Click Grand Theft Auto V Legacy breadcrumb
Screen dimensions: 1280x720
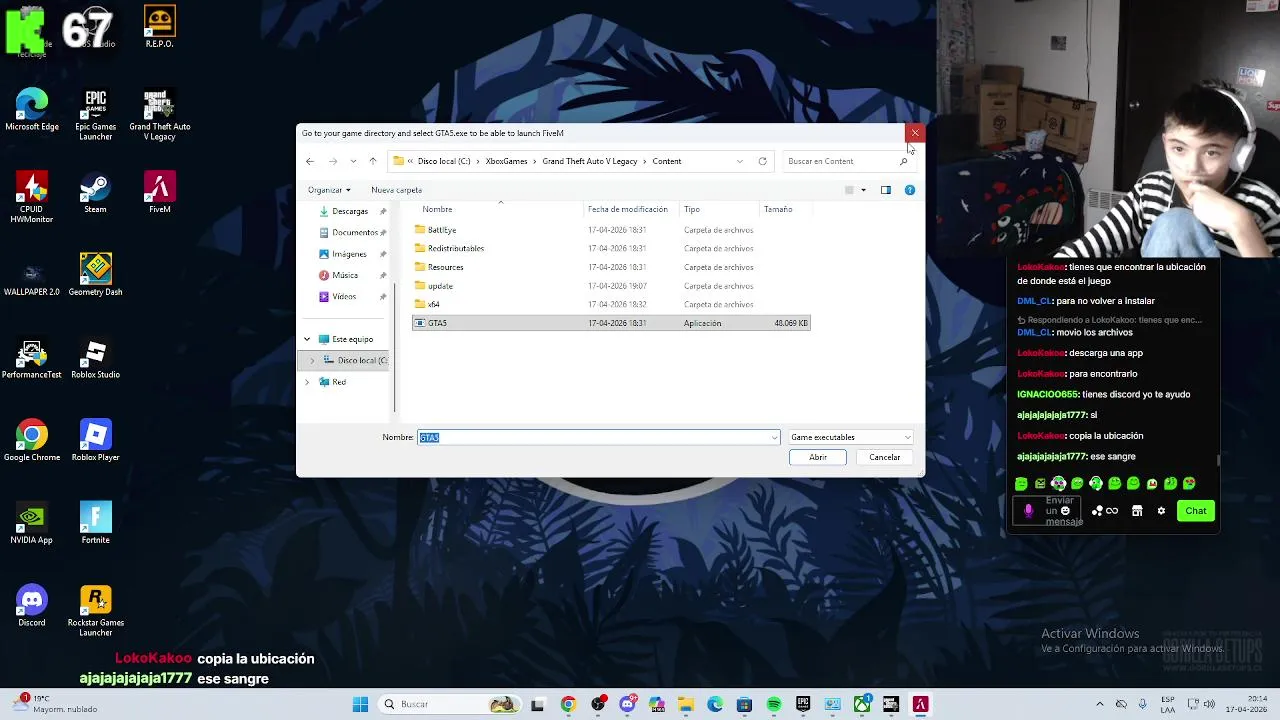pyautogui.click(x=590, y=161)
